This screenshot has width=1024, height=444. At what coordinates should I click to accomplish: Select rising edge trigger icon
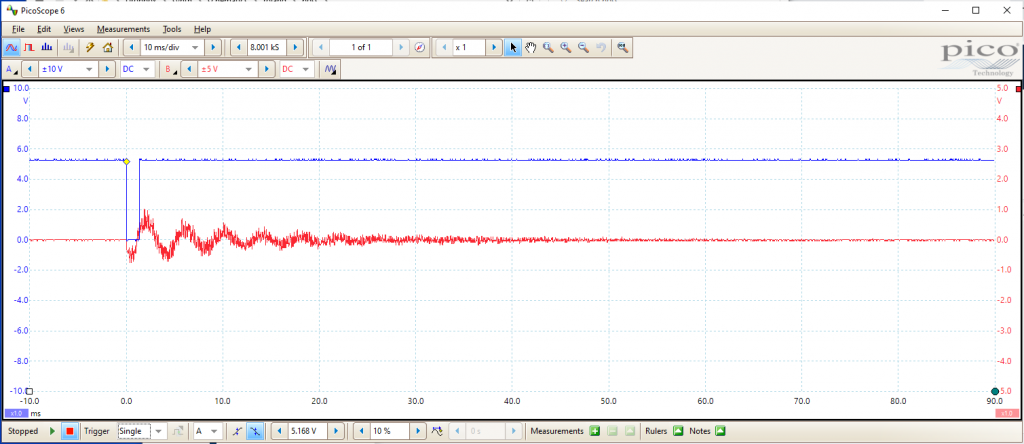pyautogui.click(x=238, y=432)
